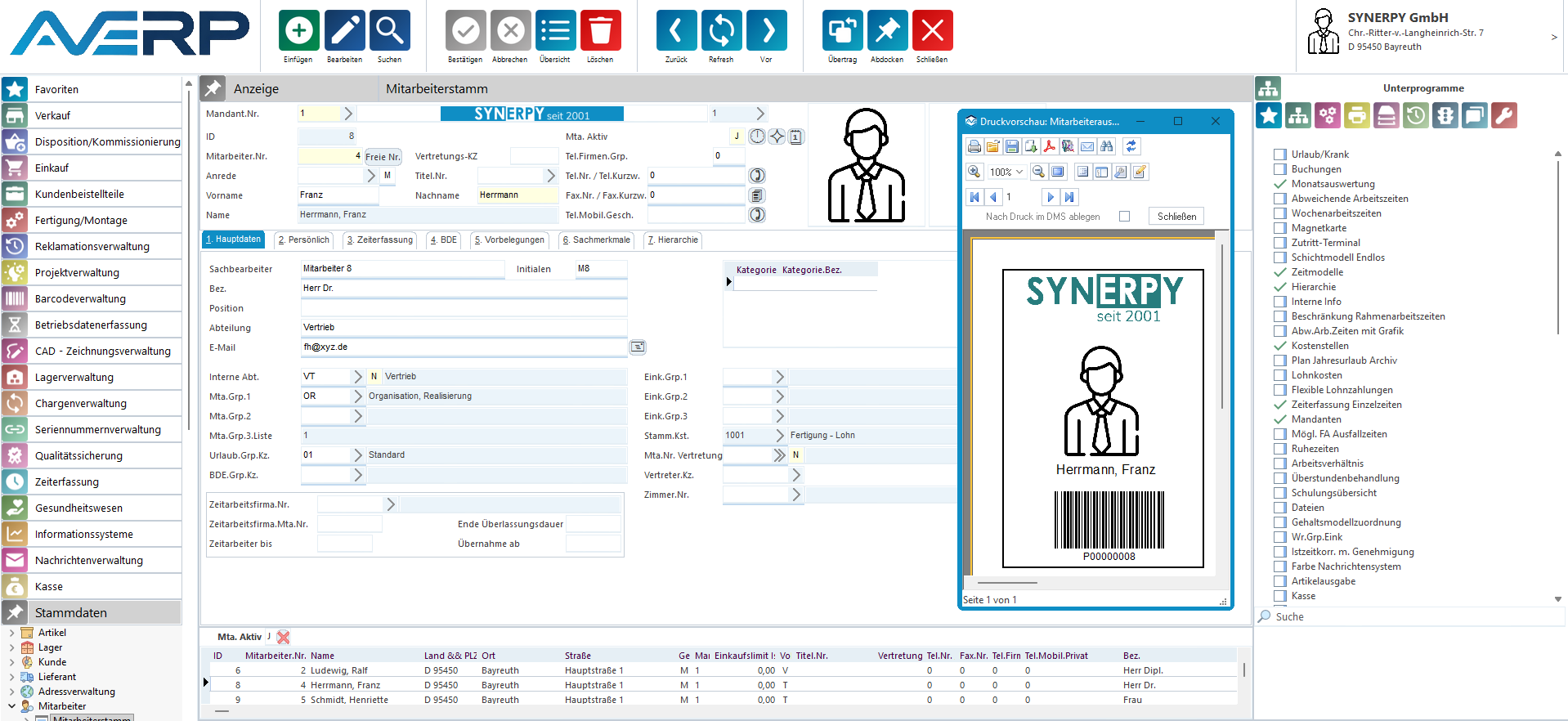
Task: Click the Abdocken pin icon
Action: tap(887, 31)
